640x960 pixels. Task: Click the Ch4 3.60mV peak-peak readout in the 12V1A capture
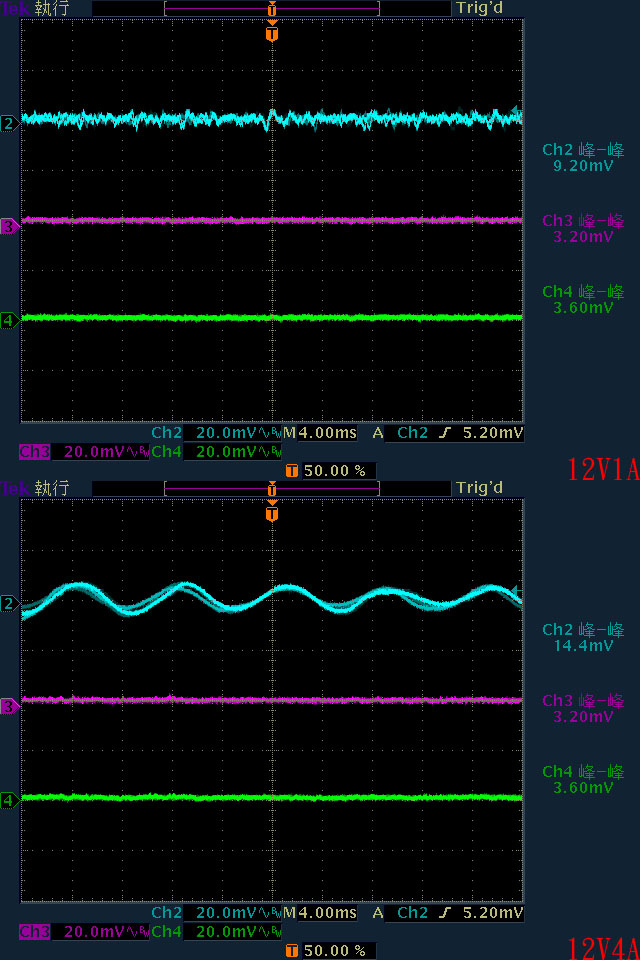tap(583, 307)
